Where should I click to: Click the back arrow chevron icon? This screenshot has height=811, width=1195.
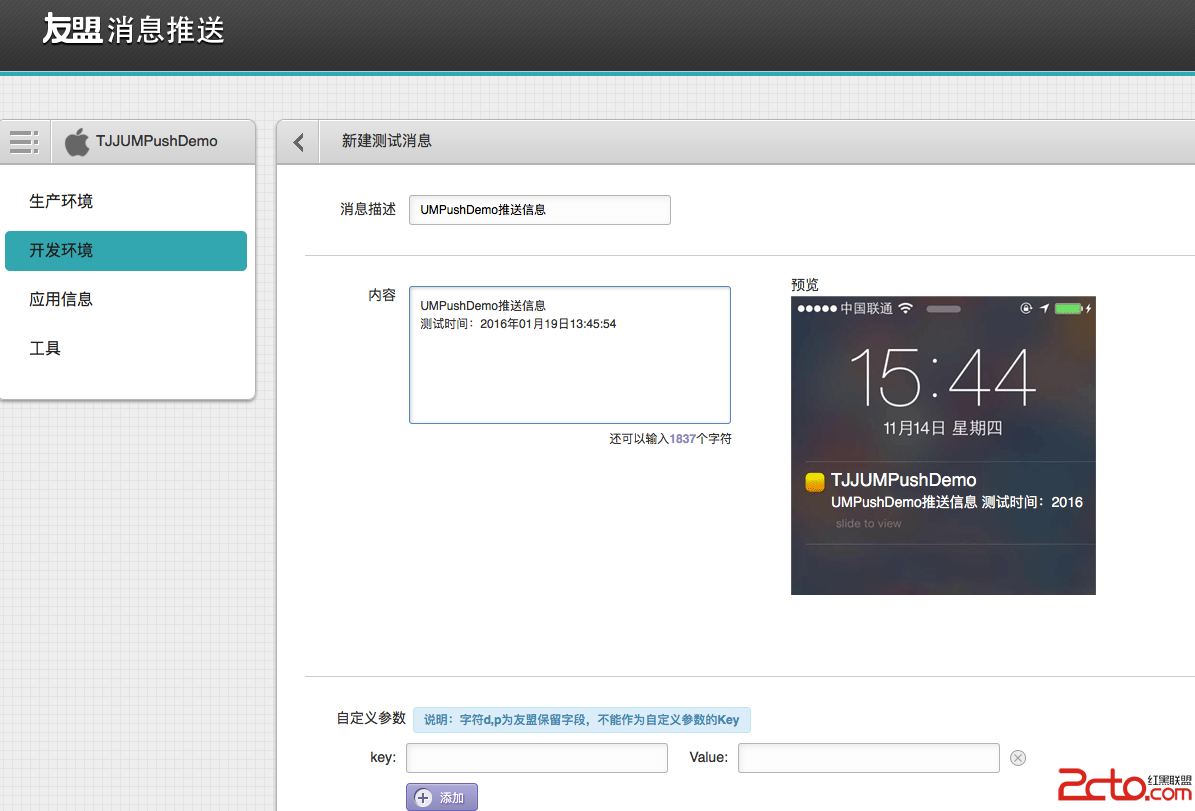point(298,142)
